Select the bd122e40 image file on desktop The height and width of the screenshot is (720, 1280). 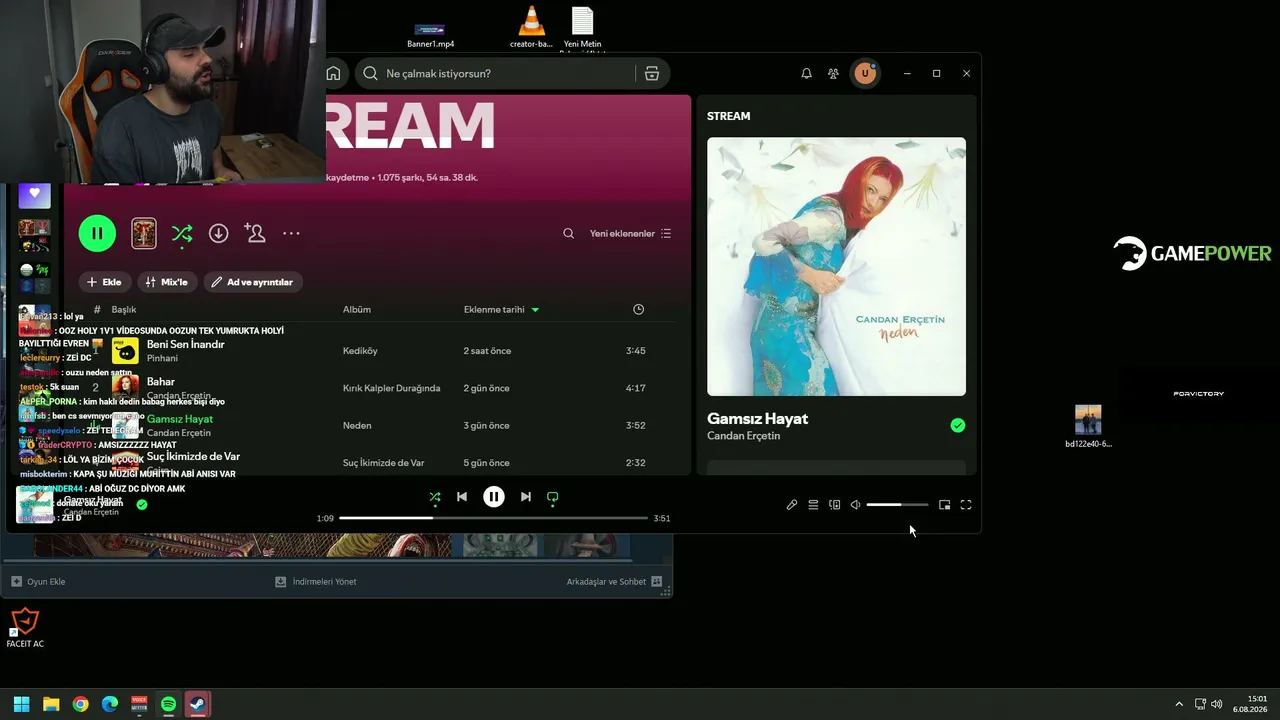pyautogui.click(x=1088, y=427)
